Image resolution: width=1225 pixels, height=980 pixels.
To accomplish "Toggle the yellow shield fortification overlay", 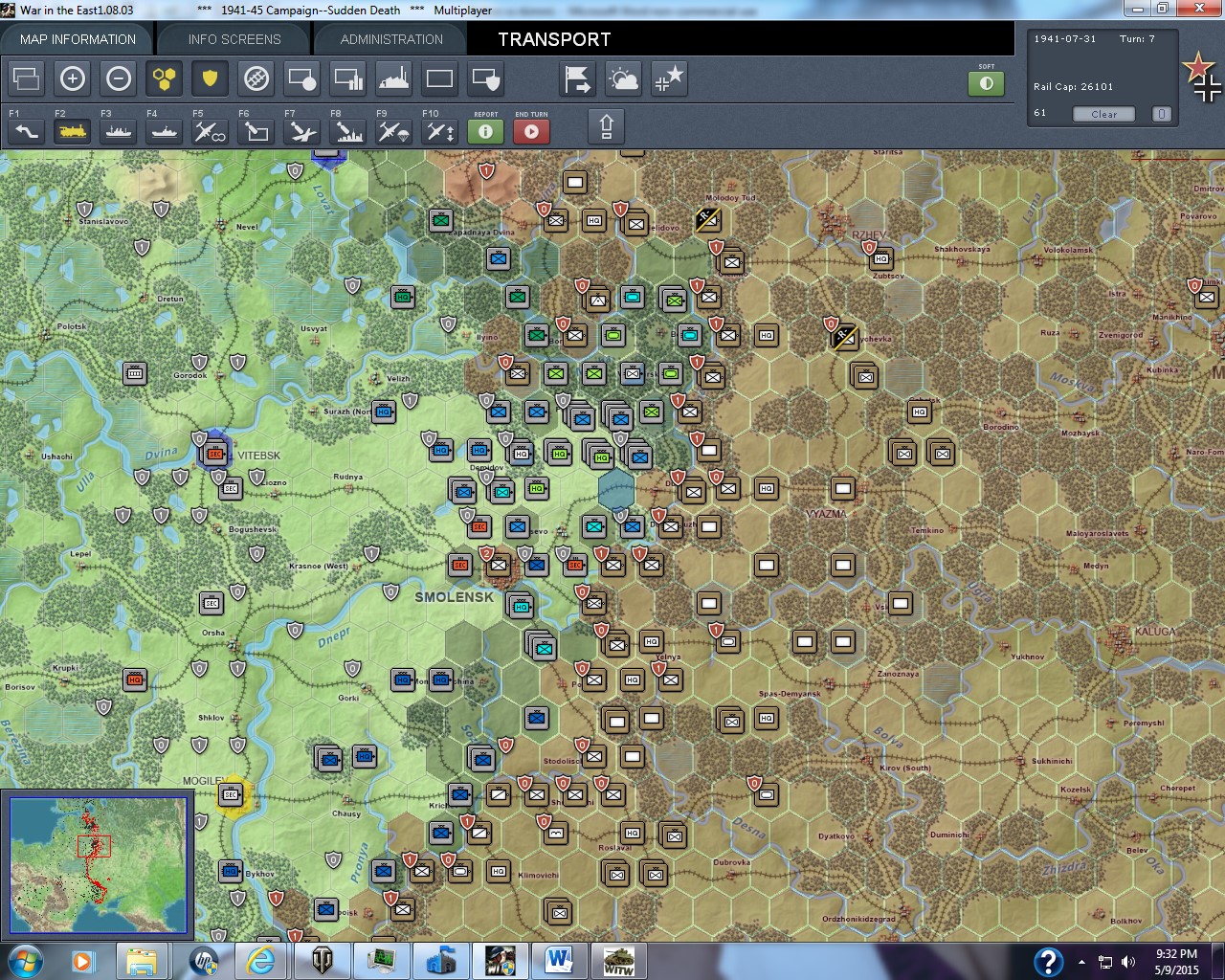I will (x=210, y=78).
